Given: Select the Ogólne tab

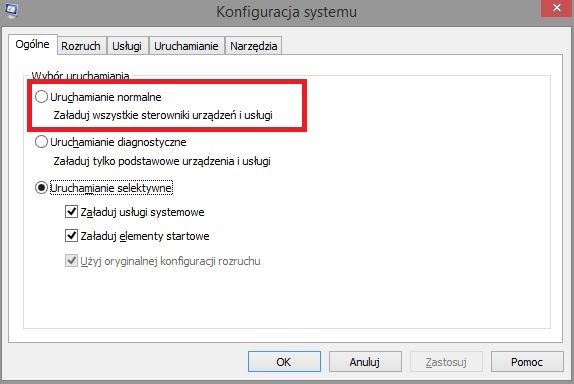Looking at the screenshot, I should tap(33, 44).
